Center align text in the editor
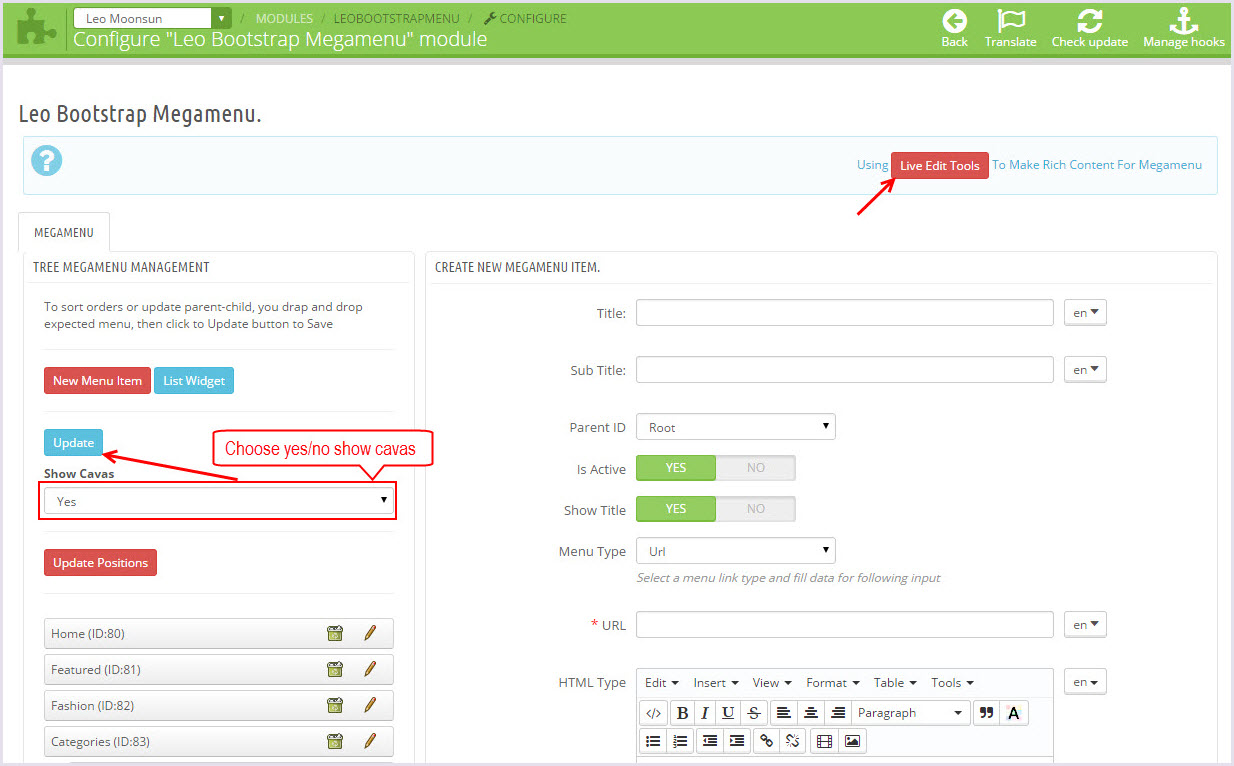 (811, 713)
